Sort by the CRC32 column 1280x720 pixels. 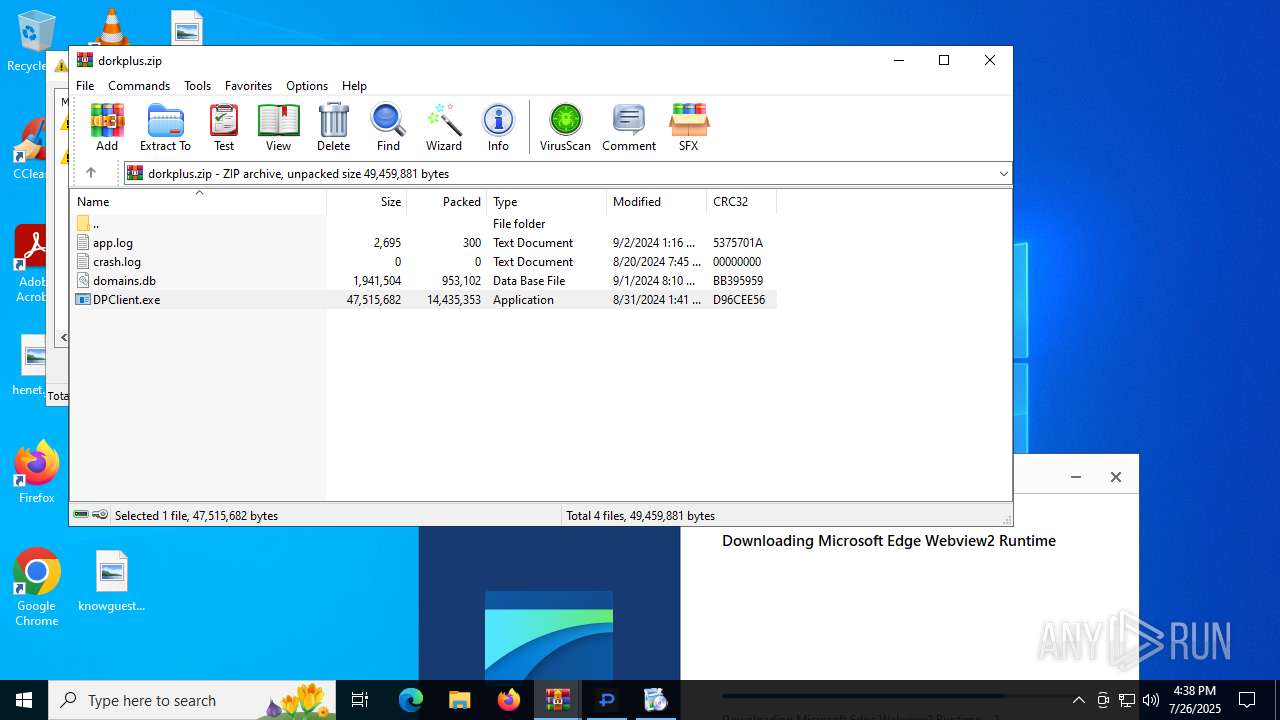tap(741, 202)
